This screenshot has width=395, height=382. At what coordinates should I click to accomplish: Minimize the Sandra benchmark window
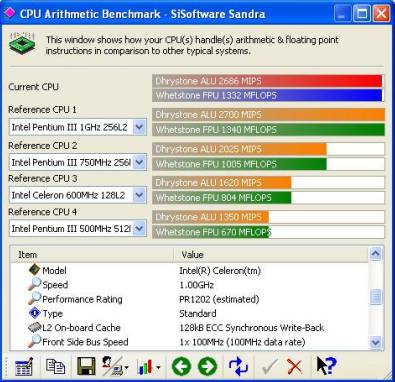point(342,14)
